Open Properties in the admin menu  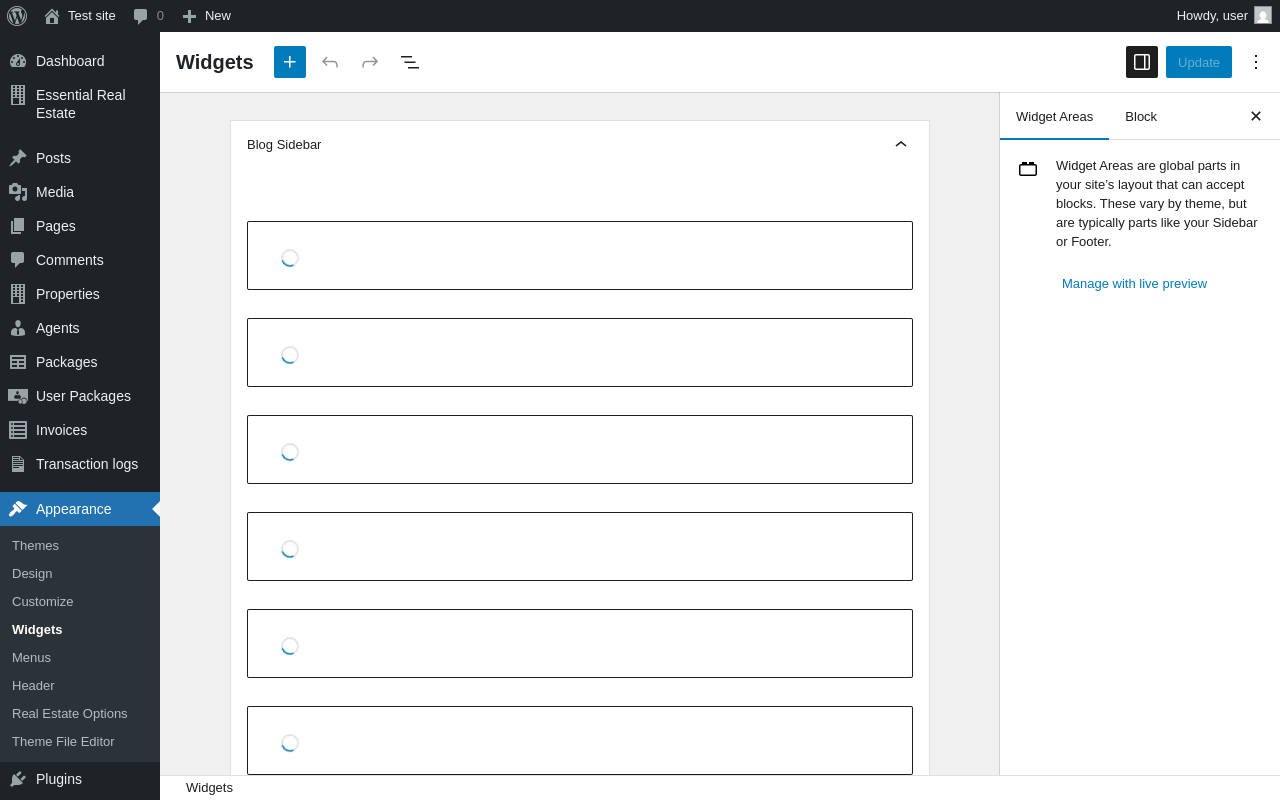(x=67, y=294)
